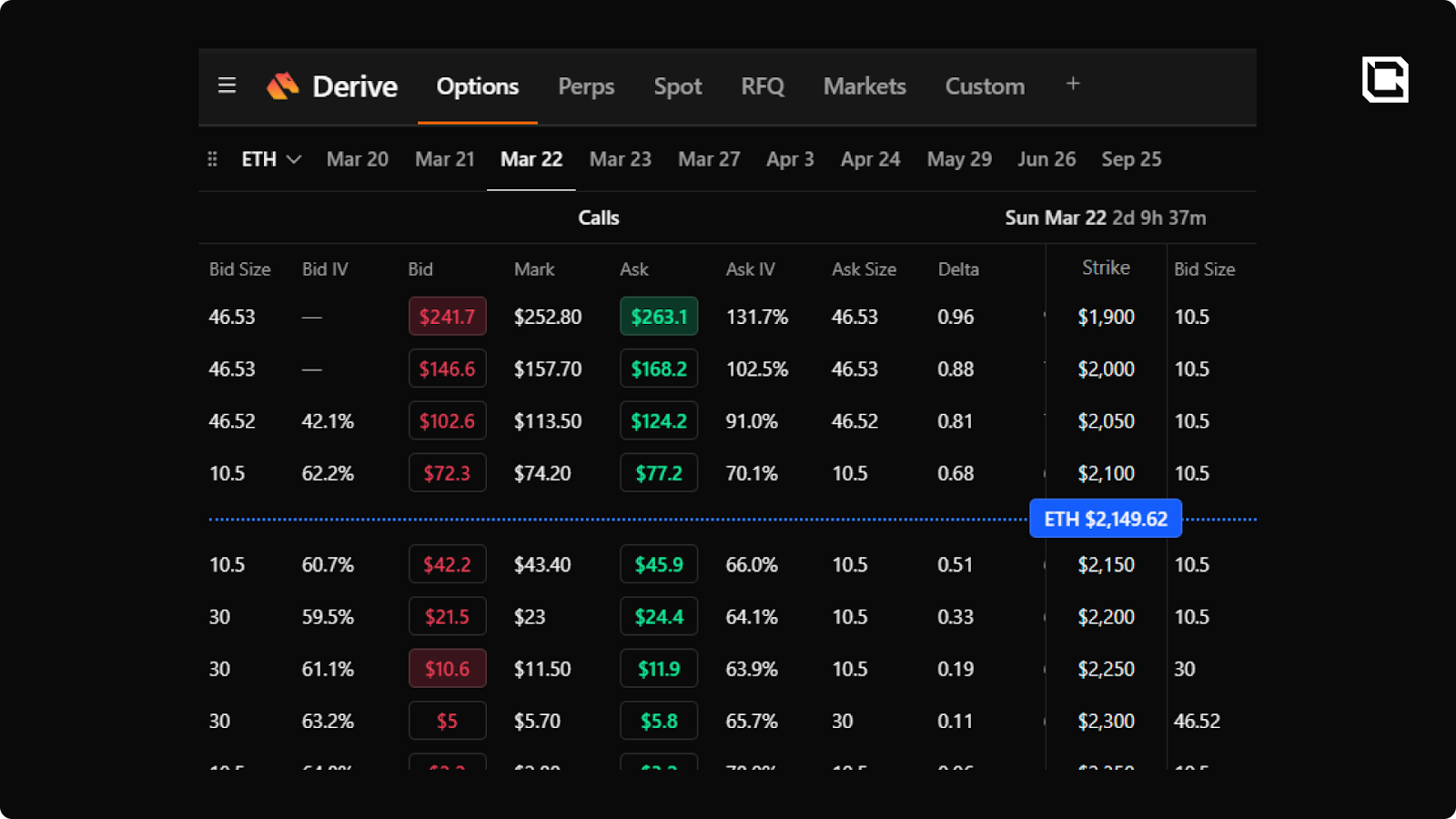Open the Markets tab

click(x=864, y=86)
